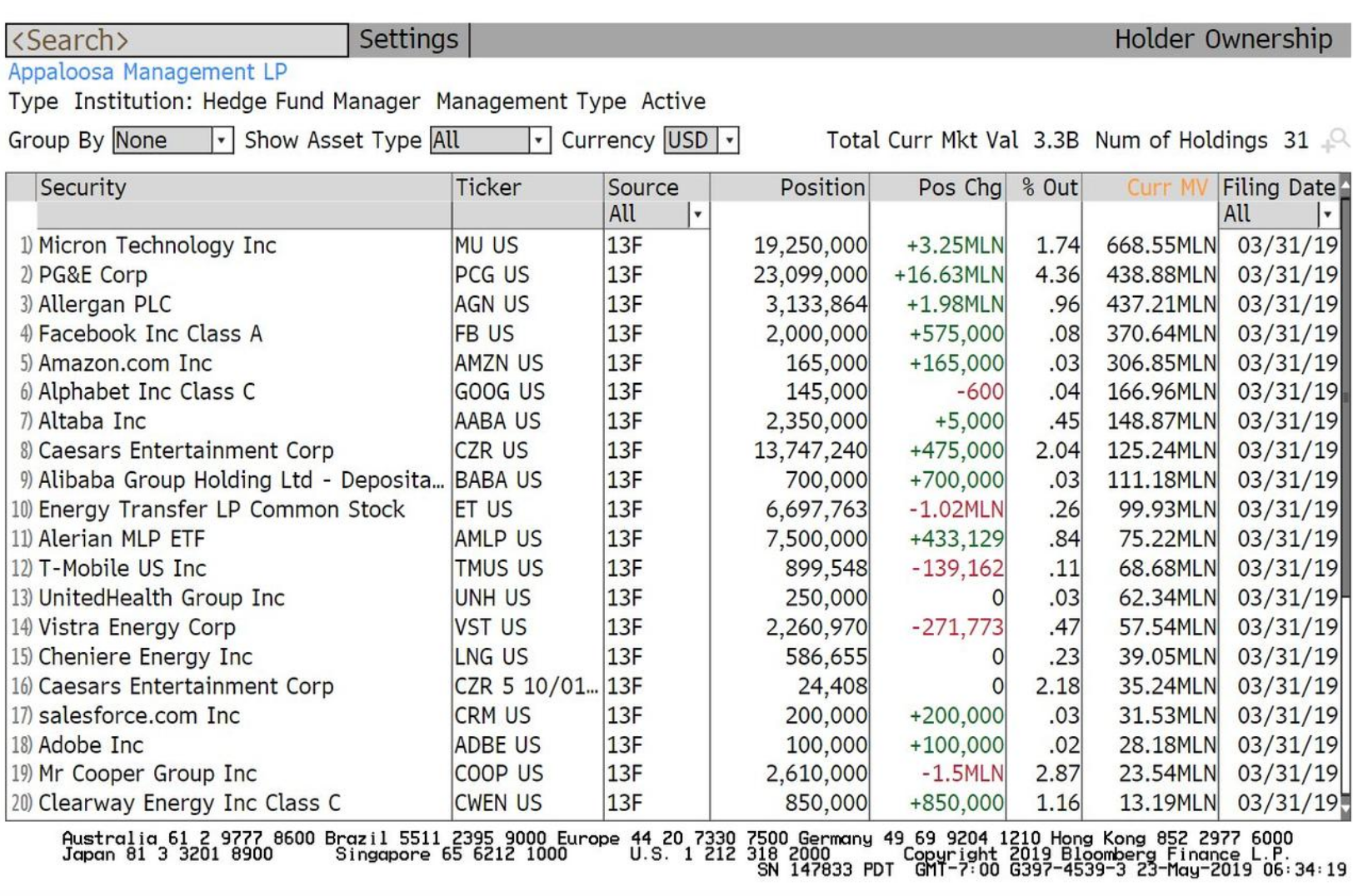The height and width of the screenshot is (896, 1353).
Task: Click the +433,129 position change
Action: point(956,539)
